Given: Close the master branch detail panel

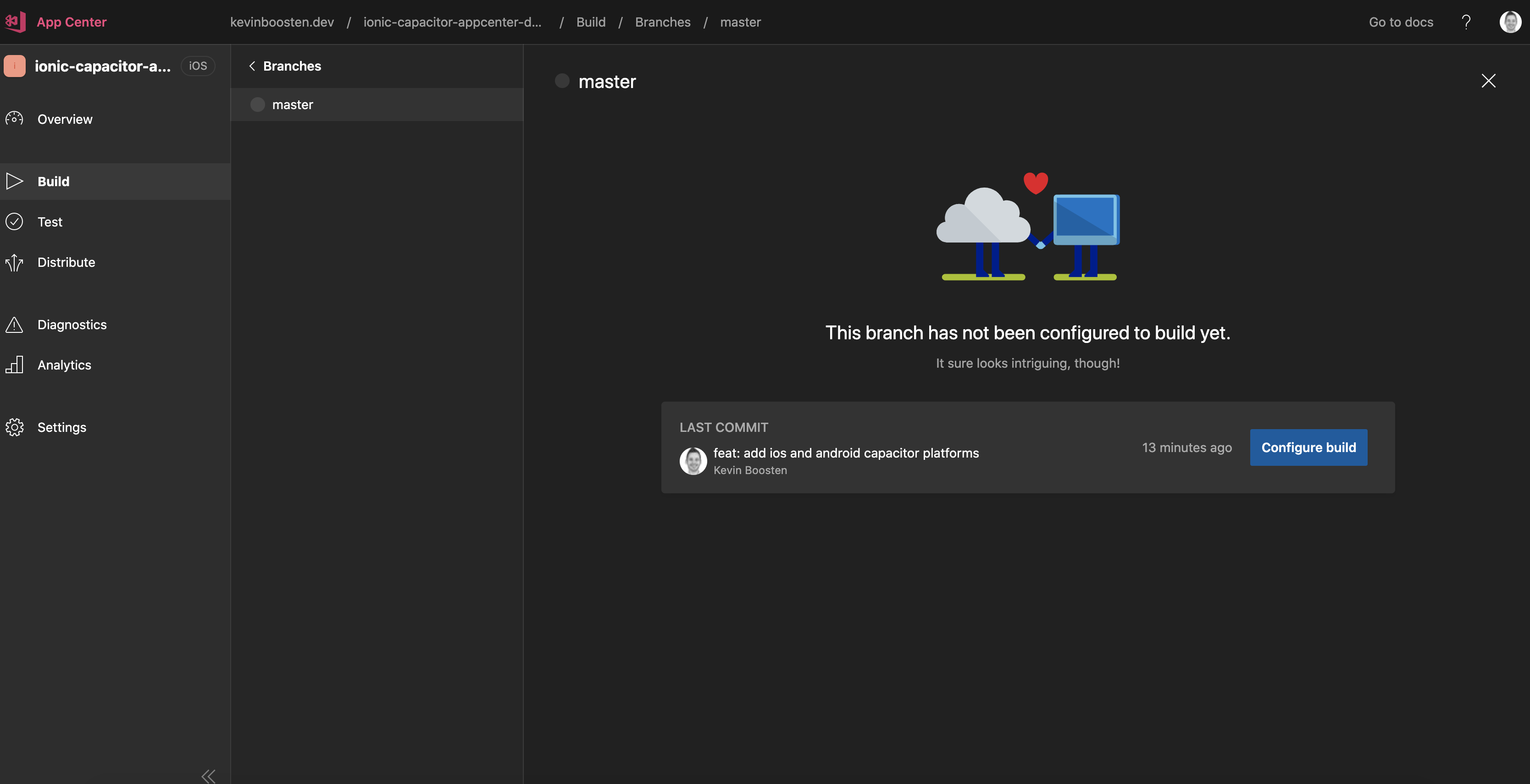Looking at the screenshot, I should [x=1488, y=81].
